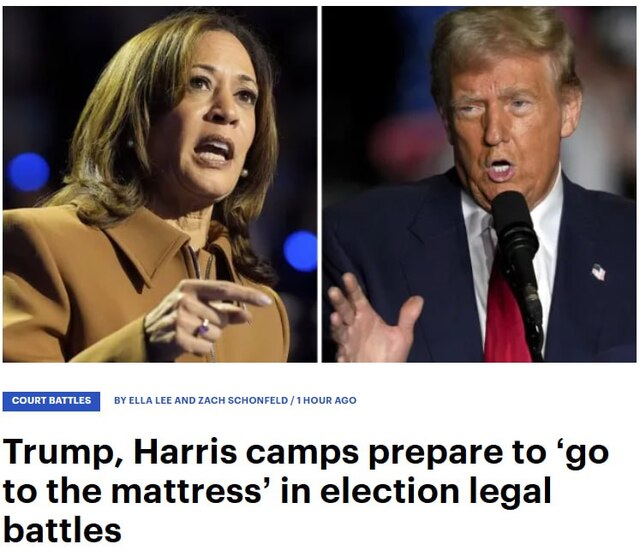Screen dimensions: 640x556
Task: Click the Court Battles category tag
Action: click(51, 400)
